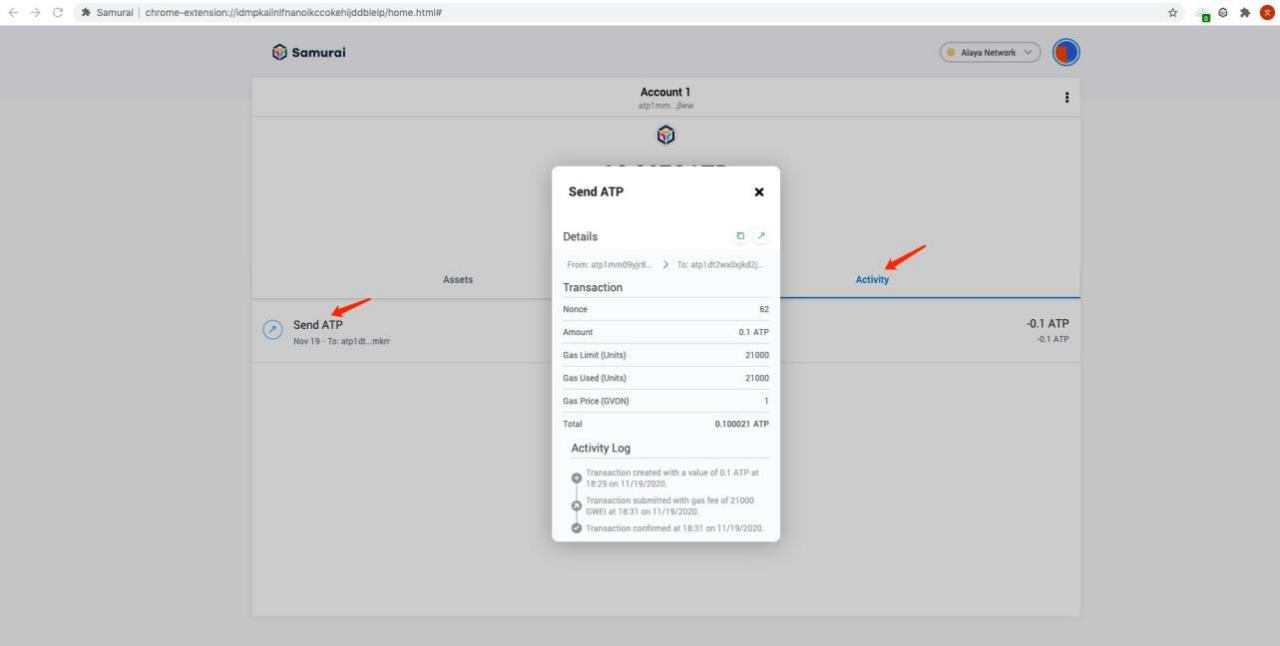1280x646 pixels.
Task: Open Account 1 three-dot options menu
Action: (x=1066, y=97)
